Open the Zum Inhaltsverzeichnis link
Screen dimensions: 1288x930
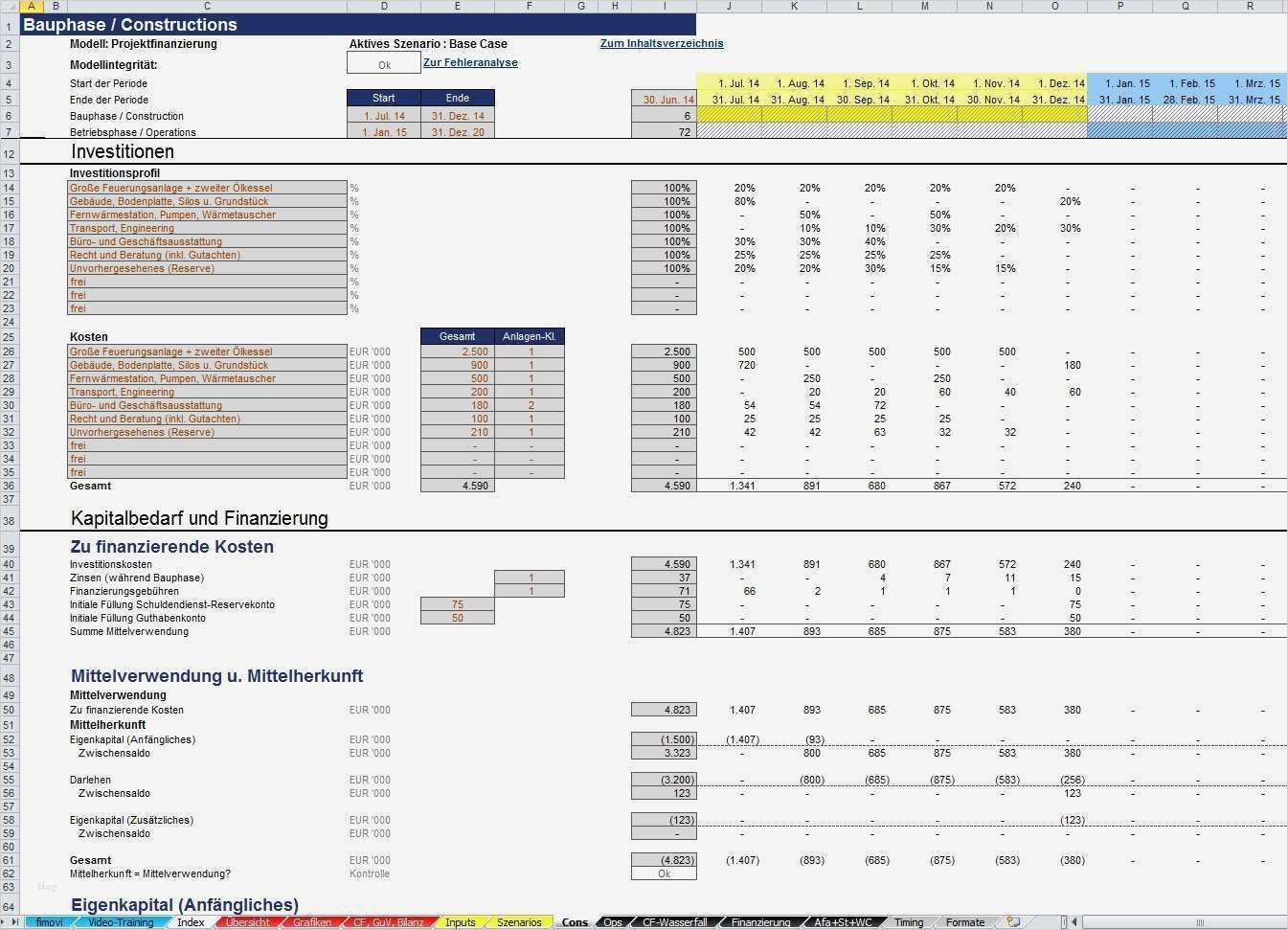(x=662, y=43)
